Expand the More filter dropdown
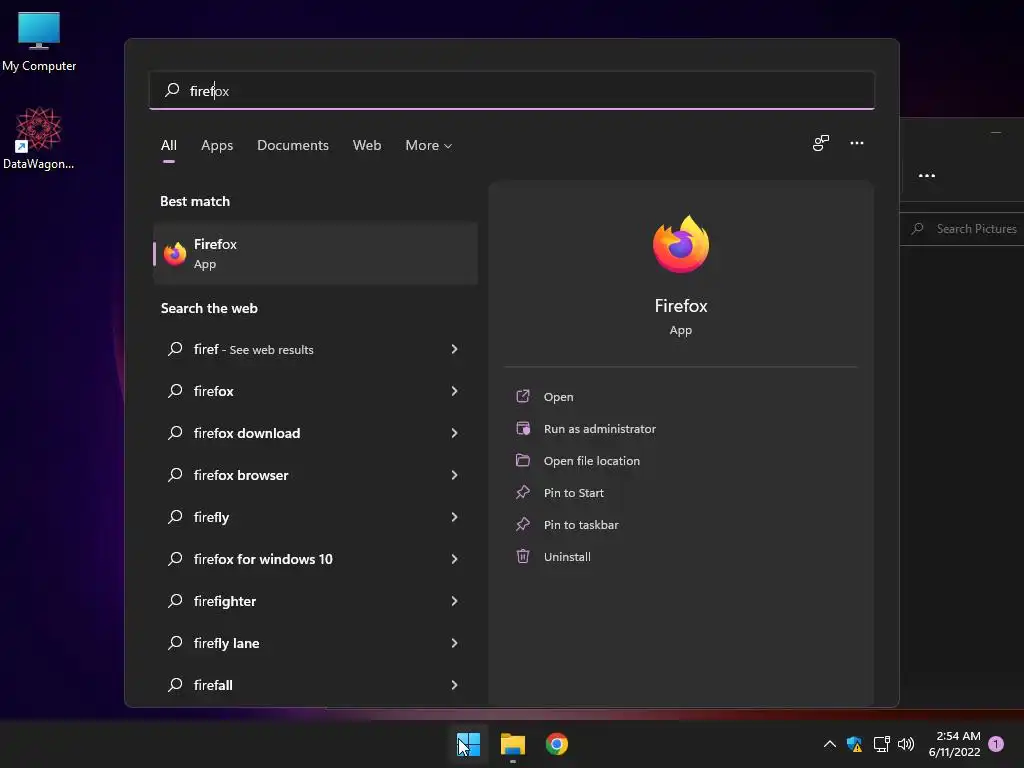 tap(428, 146)
